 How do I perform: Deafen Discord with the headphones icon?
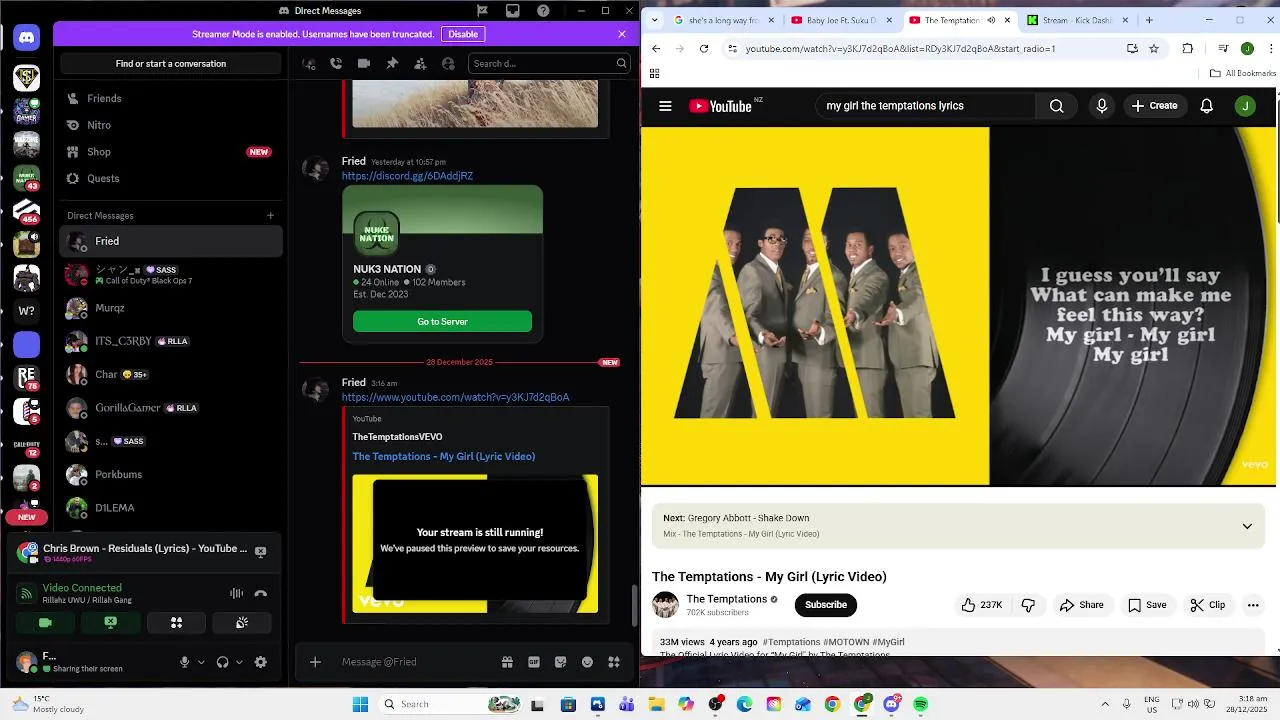[222, 662]
